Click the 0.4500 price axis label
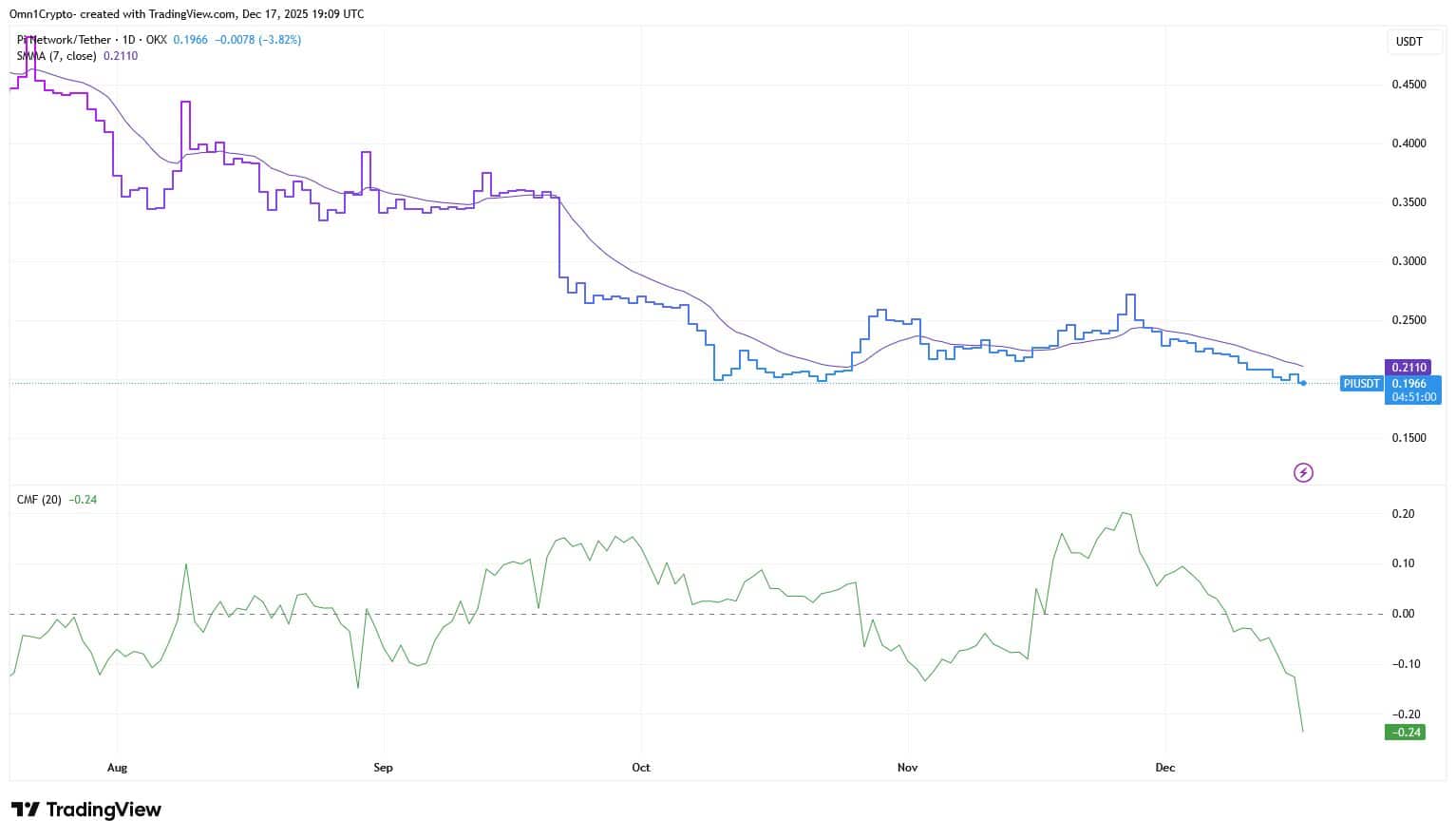The image size is (1456, 838). click(x=1409, y=85)
